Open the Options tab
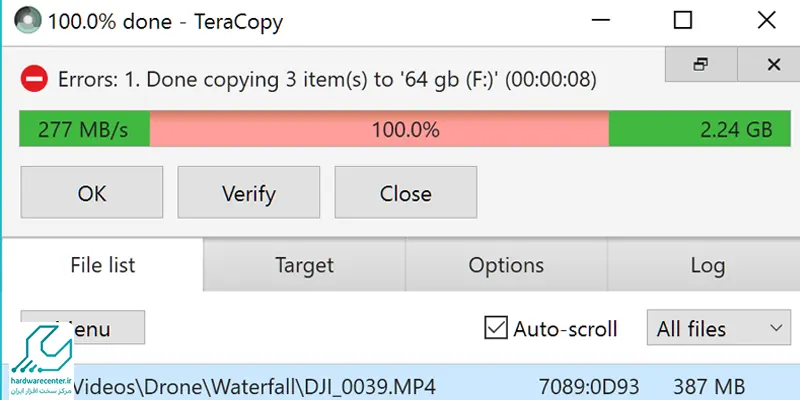800x400 pixels. [506, 265]
